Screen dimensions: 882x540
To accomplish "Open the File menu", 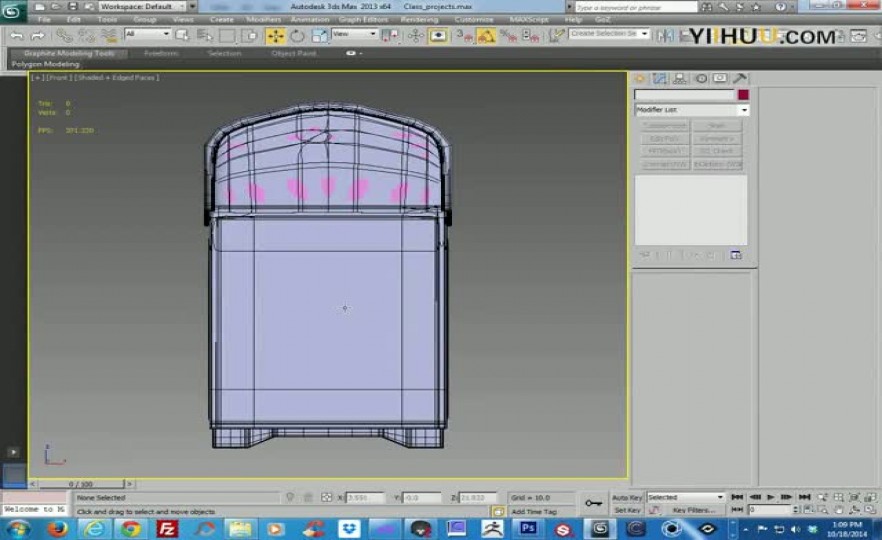I will coord(44,19).
